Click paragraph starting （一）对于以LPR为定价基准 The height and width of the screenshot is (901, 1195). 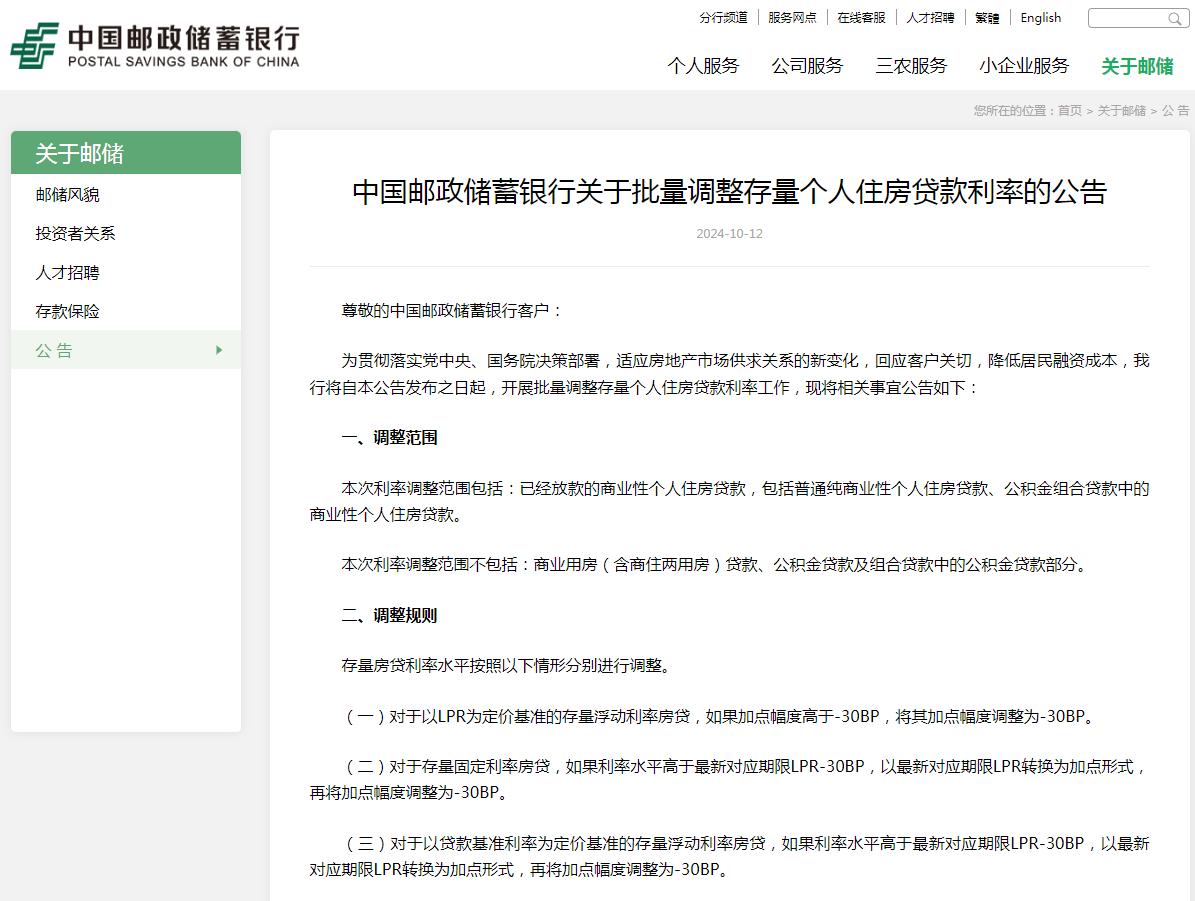[719, 717]
